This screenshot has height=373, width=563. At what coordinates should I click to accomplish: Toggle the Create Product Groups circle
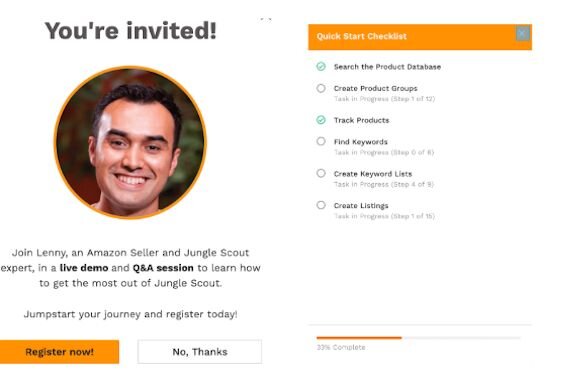point(321,88)
